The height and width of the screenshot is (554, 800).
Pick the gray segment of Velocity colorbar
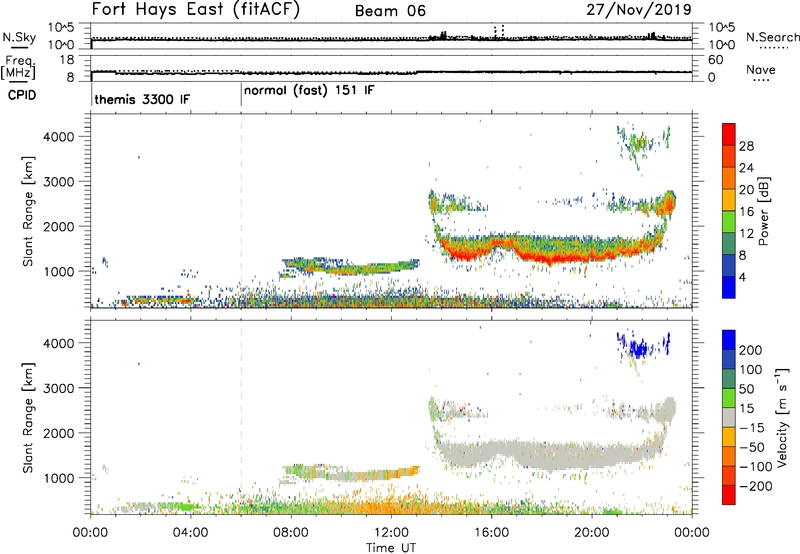(729, 418)
